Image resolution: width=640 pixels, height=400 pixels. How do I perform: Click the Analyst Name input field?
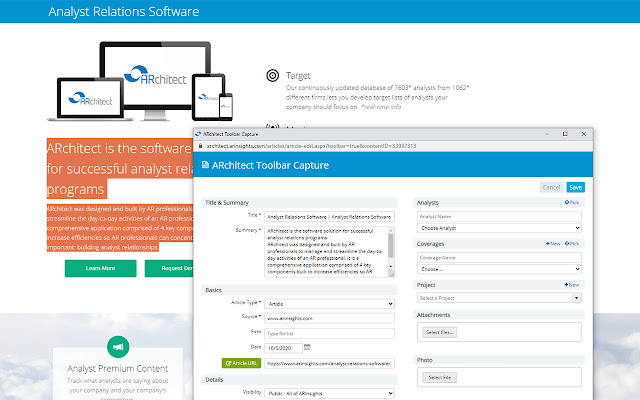(499, 216)
